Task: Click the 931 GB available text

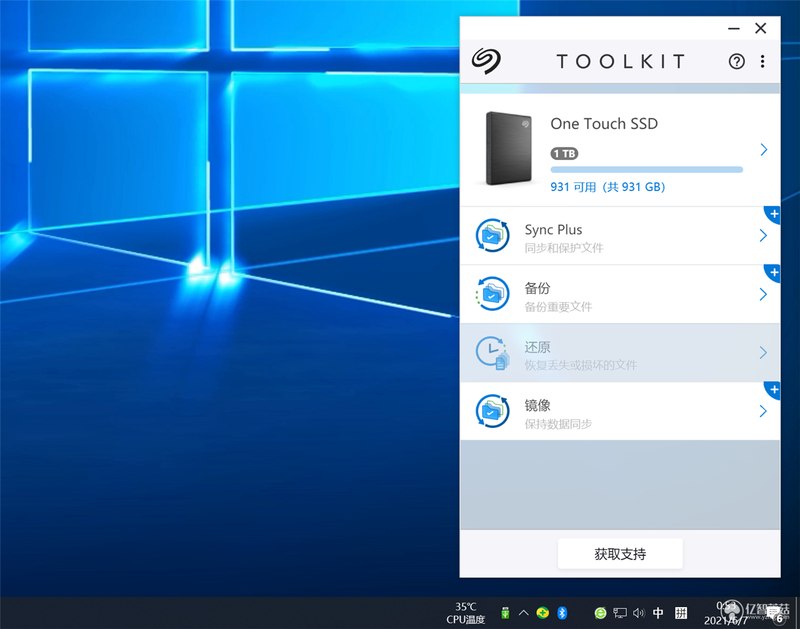Action: point(608,187)
